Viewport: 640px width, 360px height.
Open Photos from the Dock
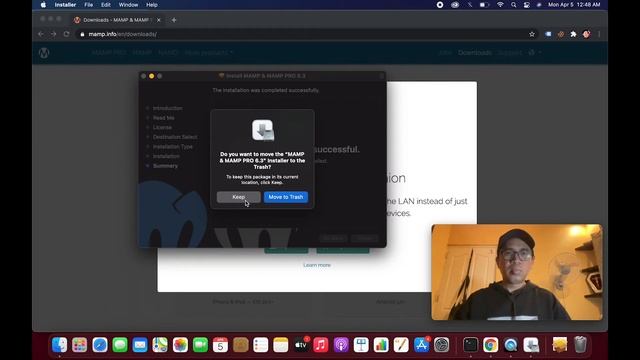pos(180,345)
